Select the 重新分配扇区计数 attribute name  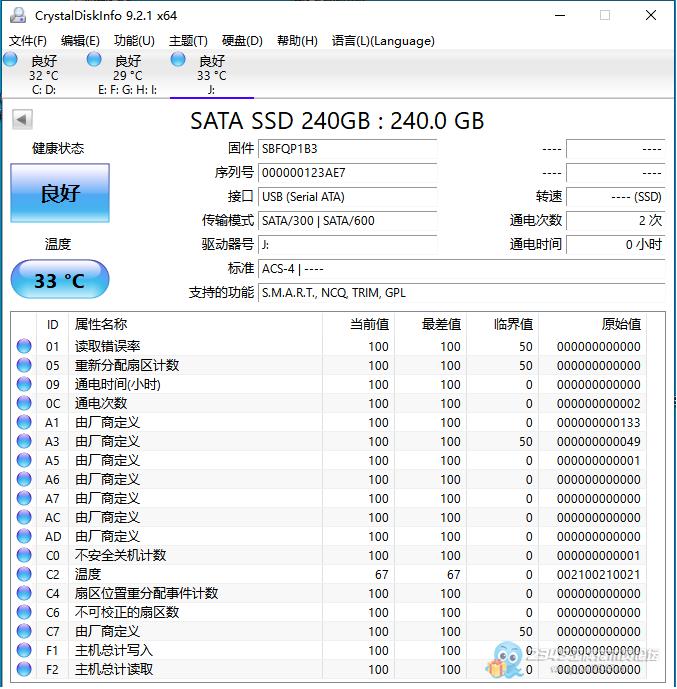(x=127, y=365)
